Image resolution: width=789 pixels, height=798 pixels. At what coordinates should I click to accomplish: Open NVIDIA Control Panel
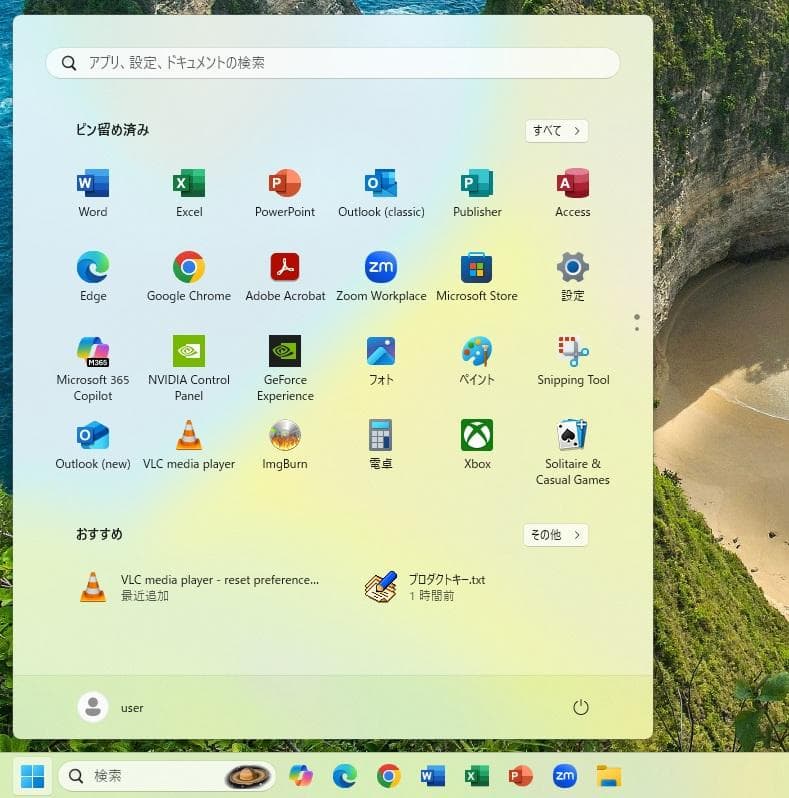189,368
